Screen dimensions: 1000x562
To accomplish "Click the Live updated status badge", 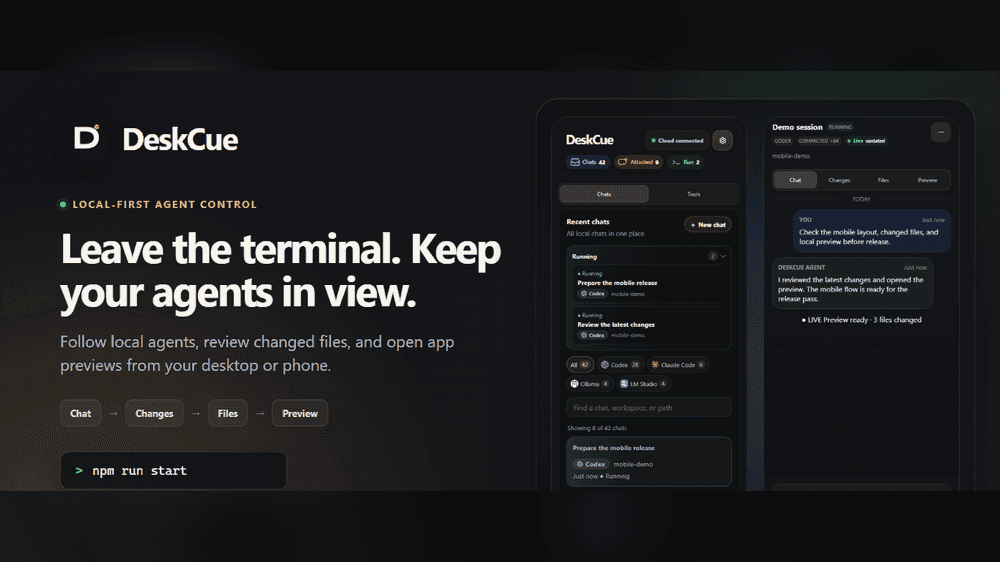I will [x=866, y=141].
